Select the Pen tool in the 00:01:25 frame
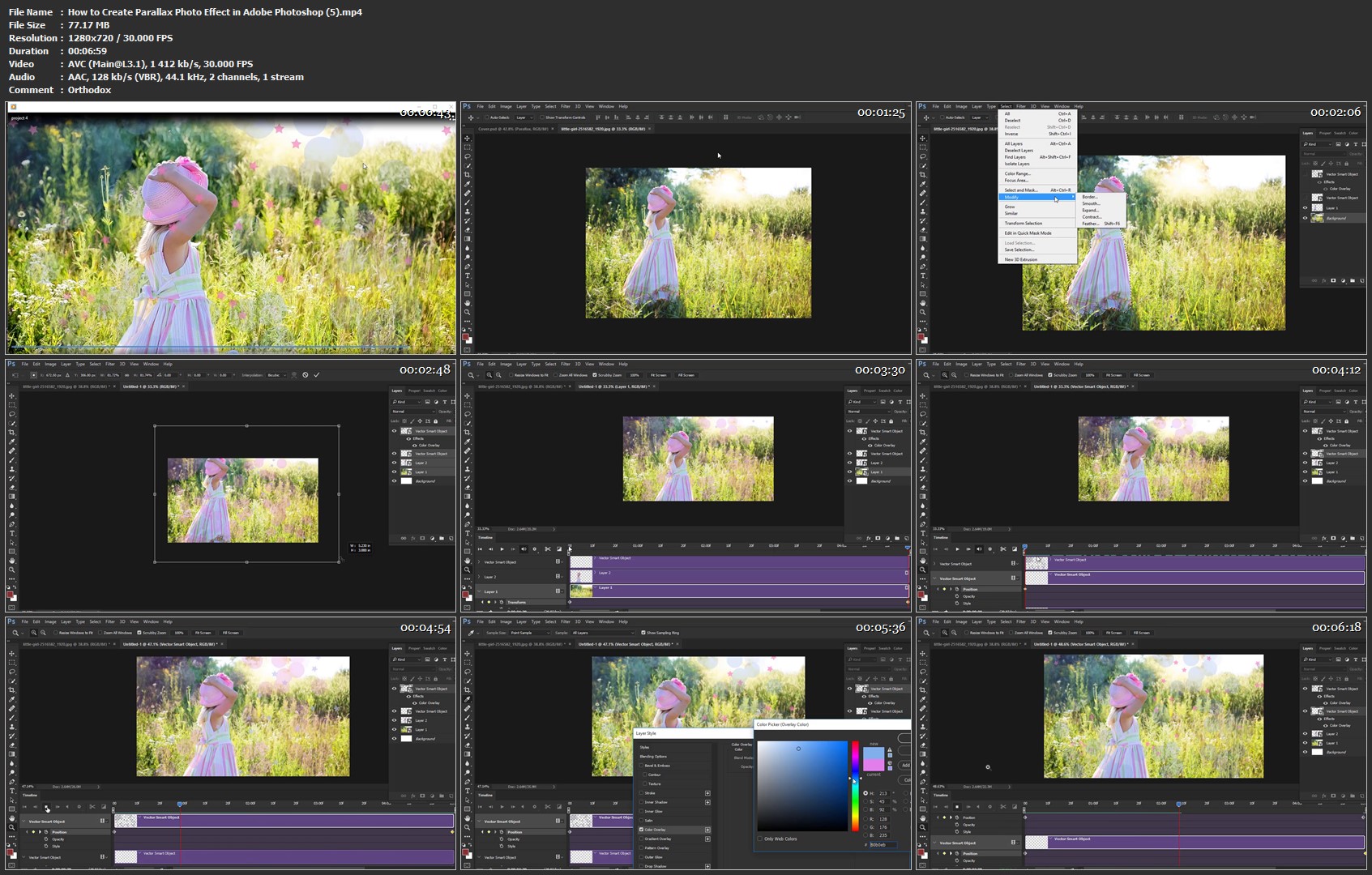 pos(468,267)
